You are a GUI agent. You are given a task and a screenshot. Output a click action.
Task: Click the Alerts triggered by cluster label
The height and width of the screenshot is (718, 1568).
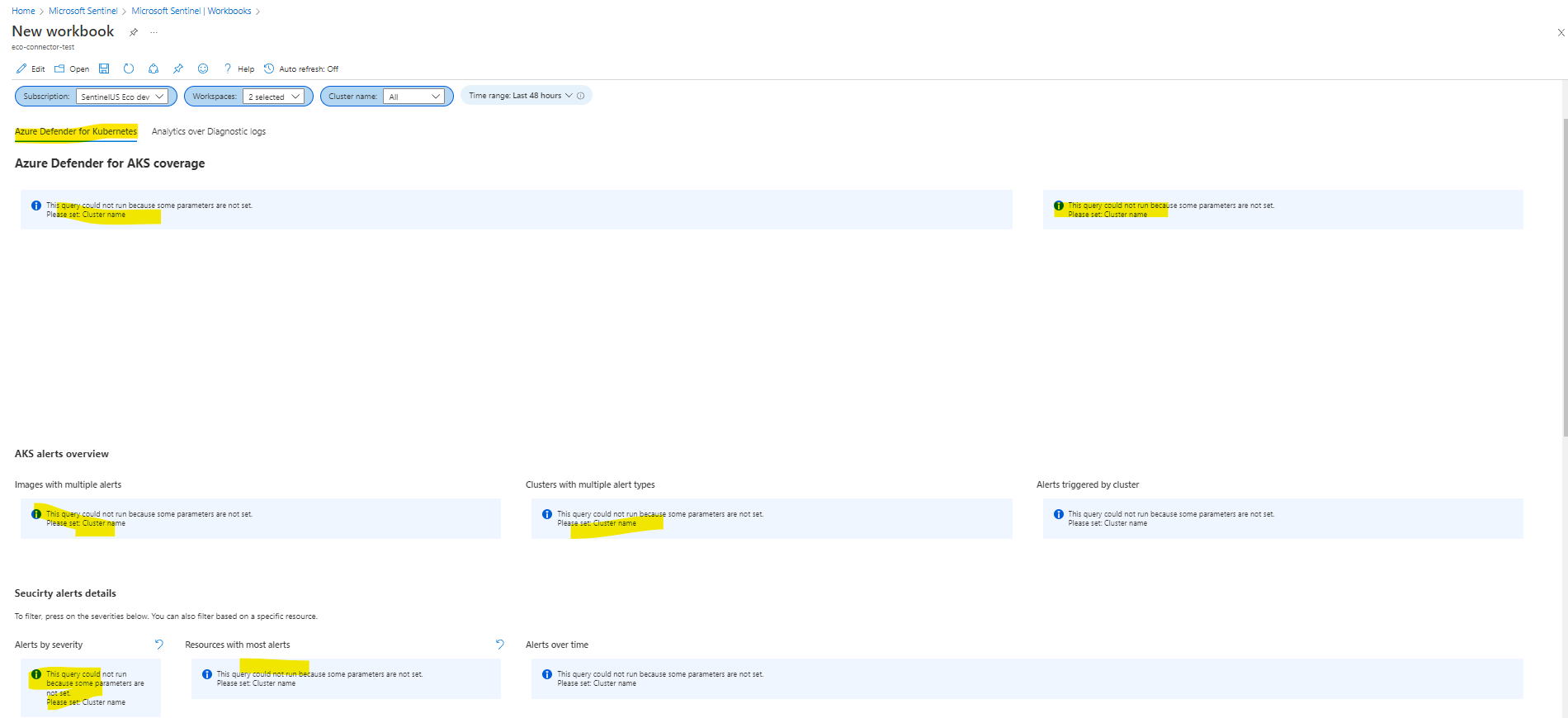click(x=1088, y=484)
